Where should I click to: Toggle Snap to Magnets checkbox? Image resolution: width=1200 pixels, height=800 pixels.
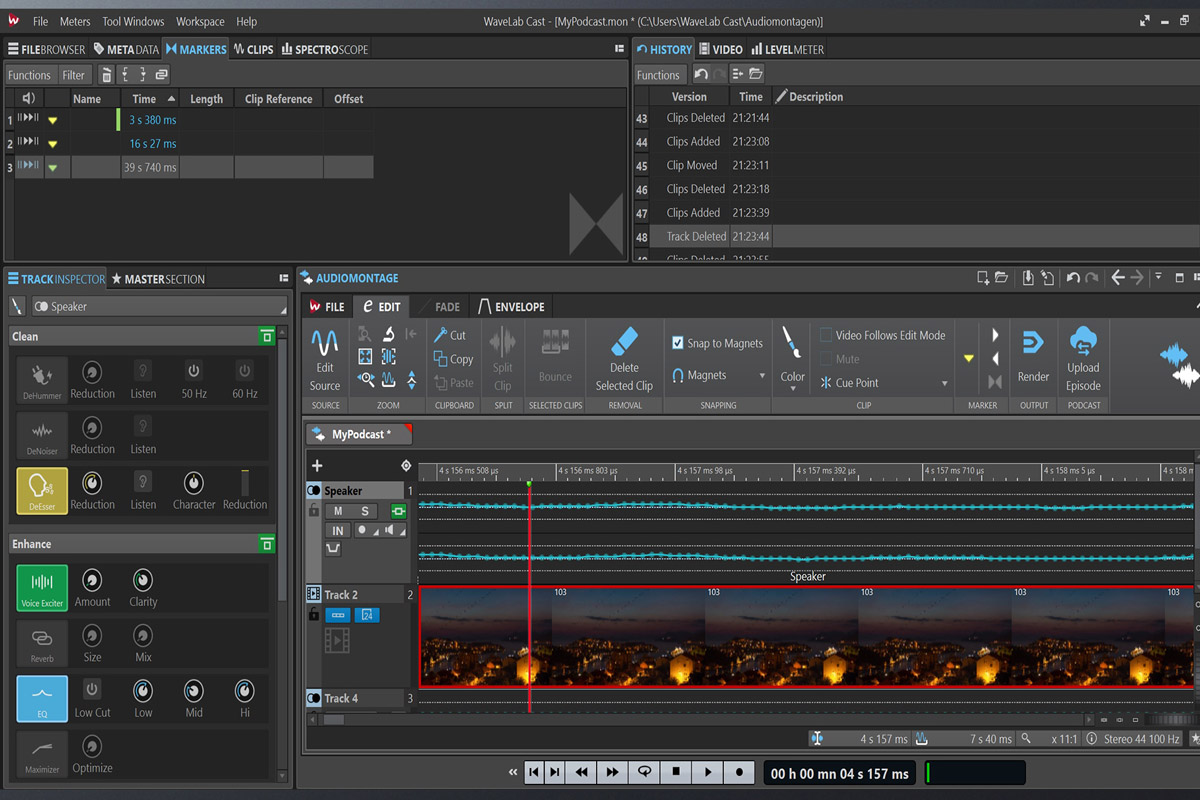pos(678,343)
